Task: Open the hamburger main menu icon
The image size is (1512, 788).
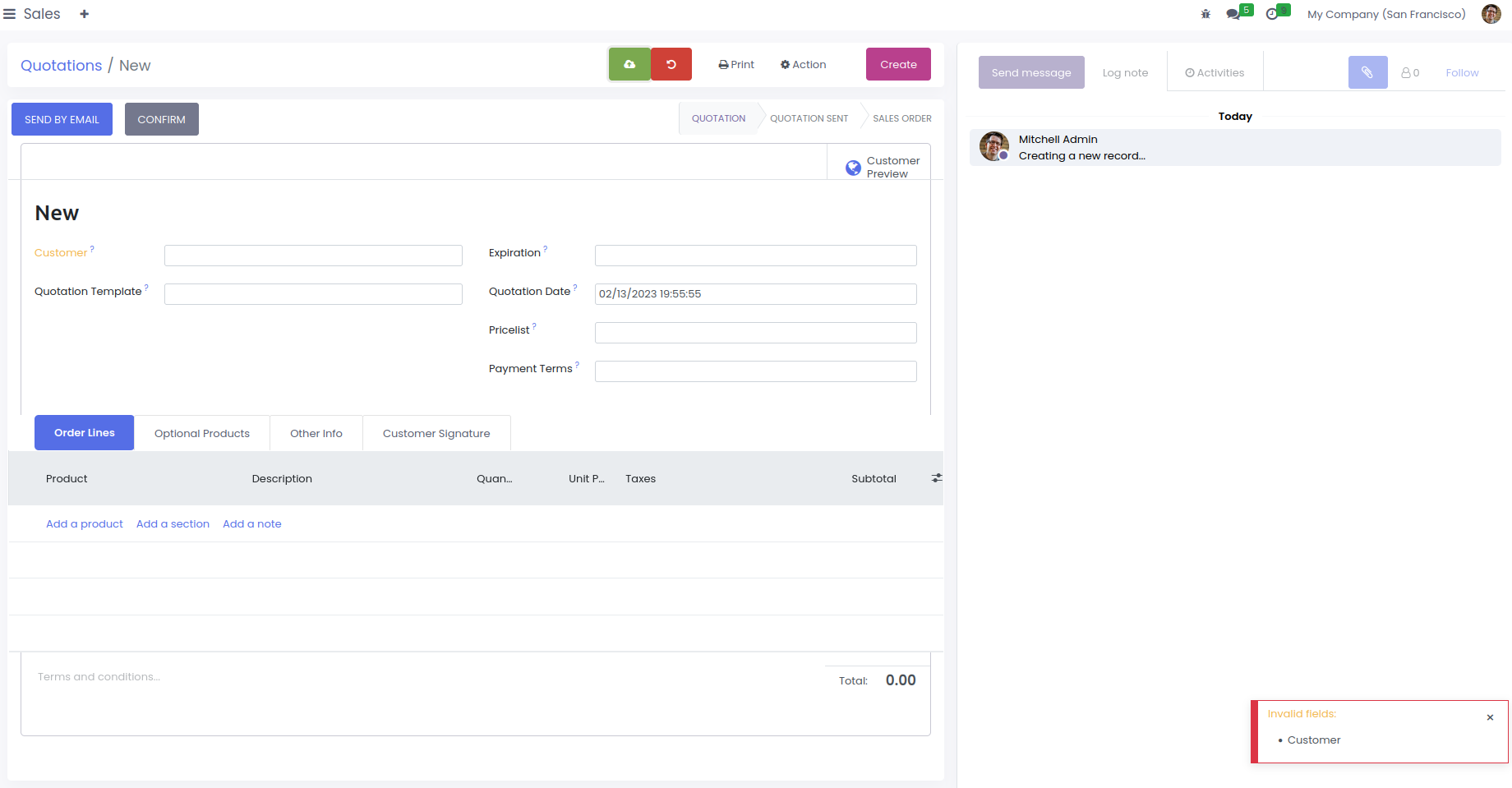Action: 10,14
